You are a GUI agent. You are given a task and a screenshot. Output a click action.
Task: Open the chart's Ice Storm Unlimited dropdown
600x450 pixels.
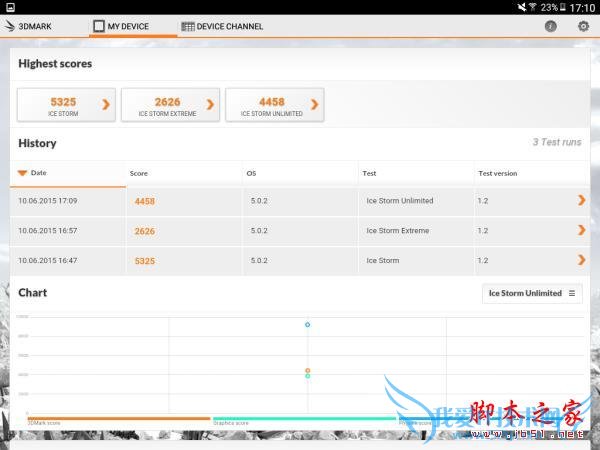pyautogui.click(x=531, y=293)
